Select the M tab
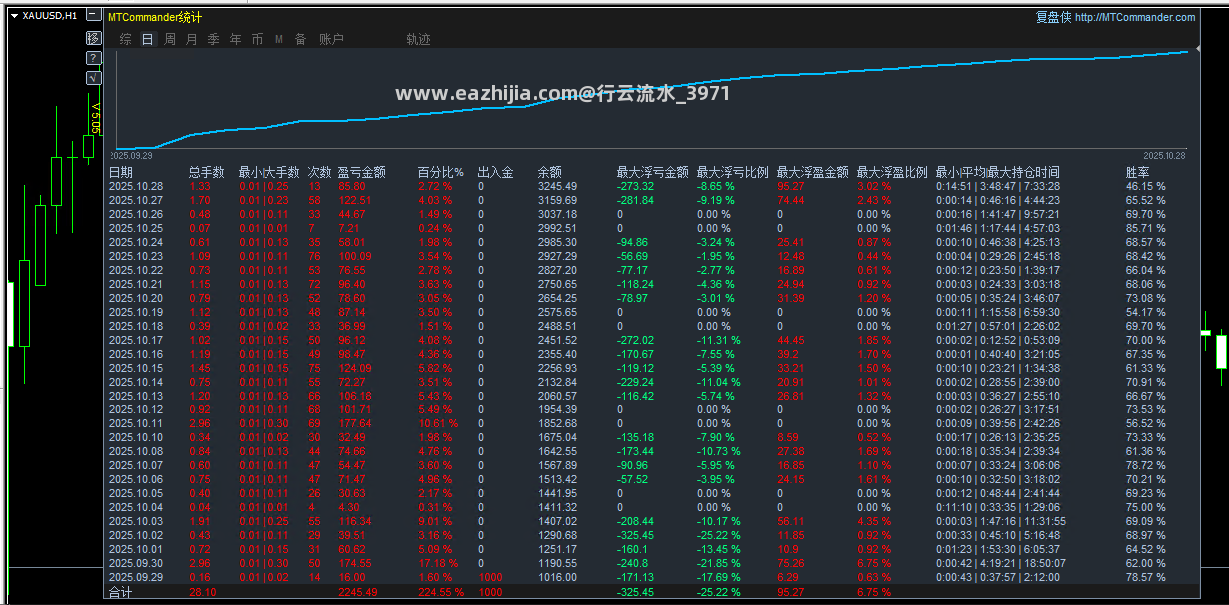Screen dimensions: 1229x605 coord(279,39)
